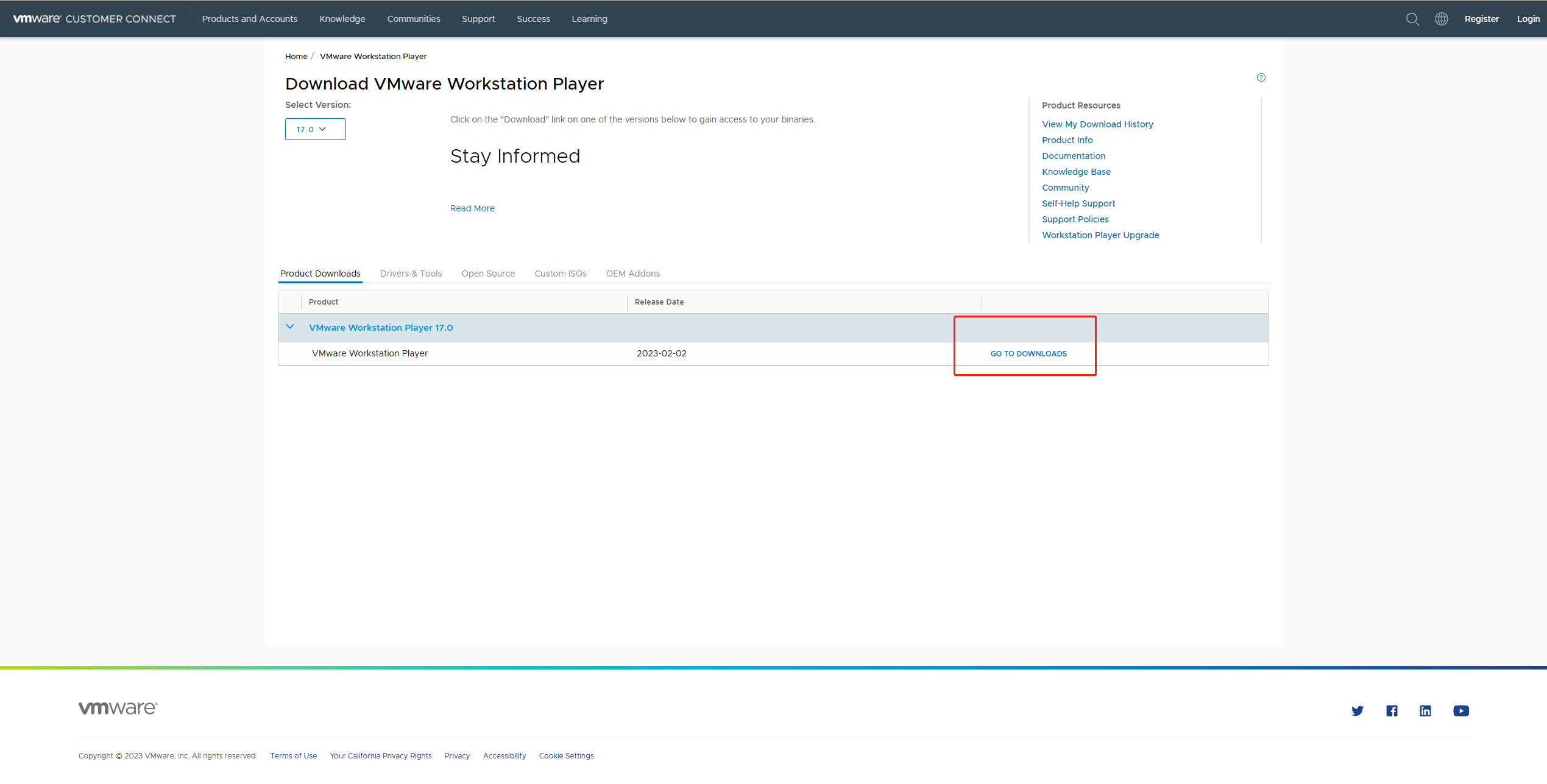Open the 17.0 version dropdown
Viewport: 1547px width, 784px height.
click(316, 129)
